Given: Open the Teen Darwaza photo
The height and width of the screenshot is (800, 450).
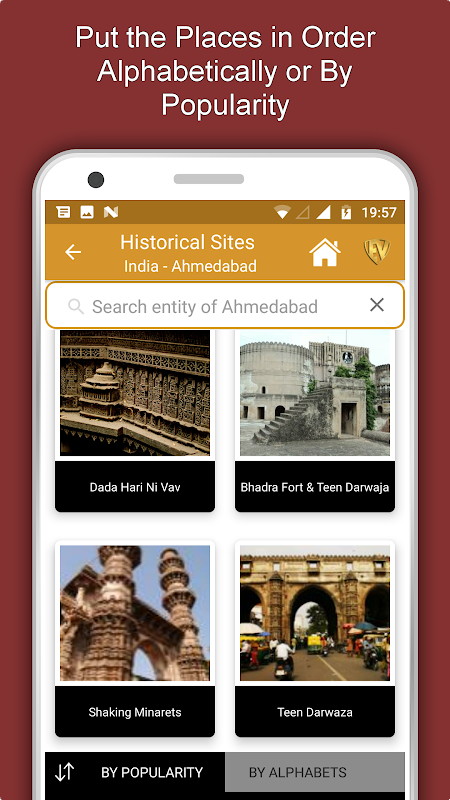Looking at the screenshot, I should click(x=315, y=613).
